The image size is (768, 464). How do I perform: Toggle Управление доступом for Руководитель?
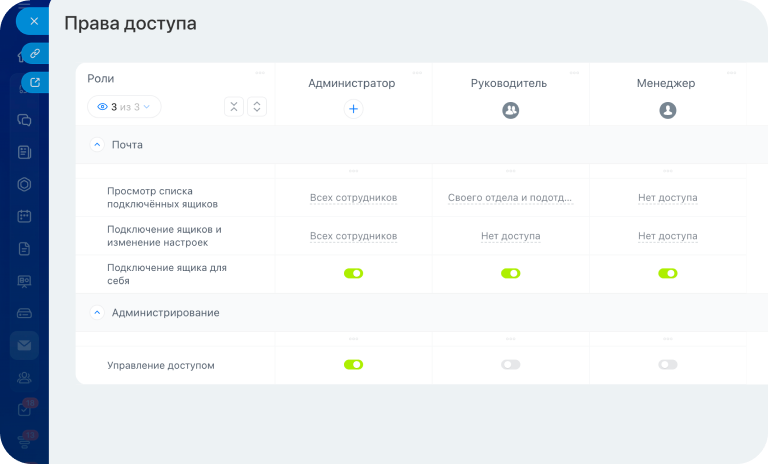510,365
